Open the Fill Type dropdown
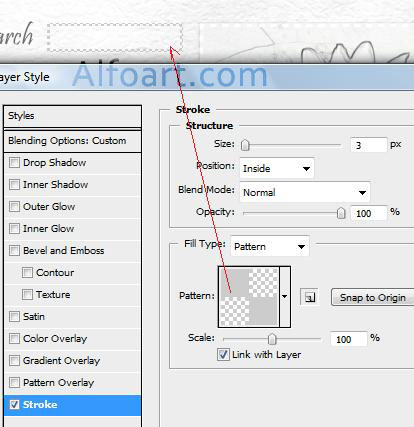This screenshot has width=414, height=427. click(270, 247)
